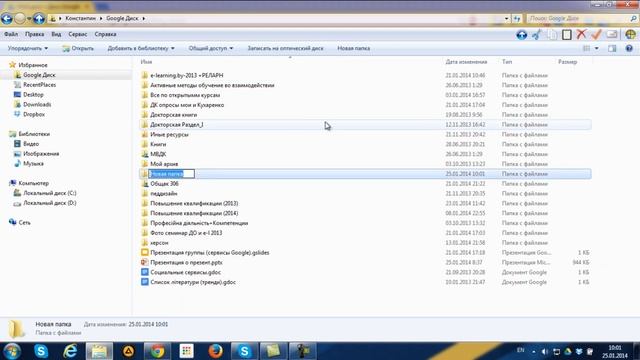Viewport: 640px width, 360px height.
Task: Click the red X Delete toolbar icon
Action: pyautogui.click(x=581, y=34)
